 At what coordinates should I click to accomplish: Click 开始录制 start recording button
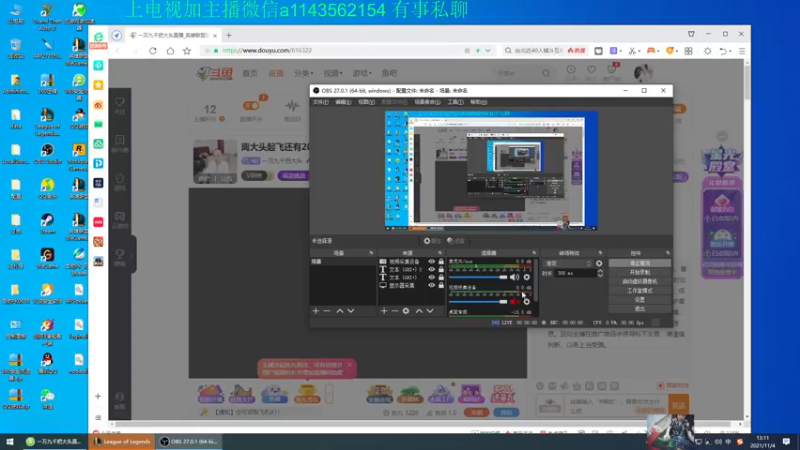point(640,272)
